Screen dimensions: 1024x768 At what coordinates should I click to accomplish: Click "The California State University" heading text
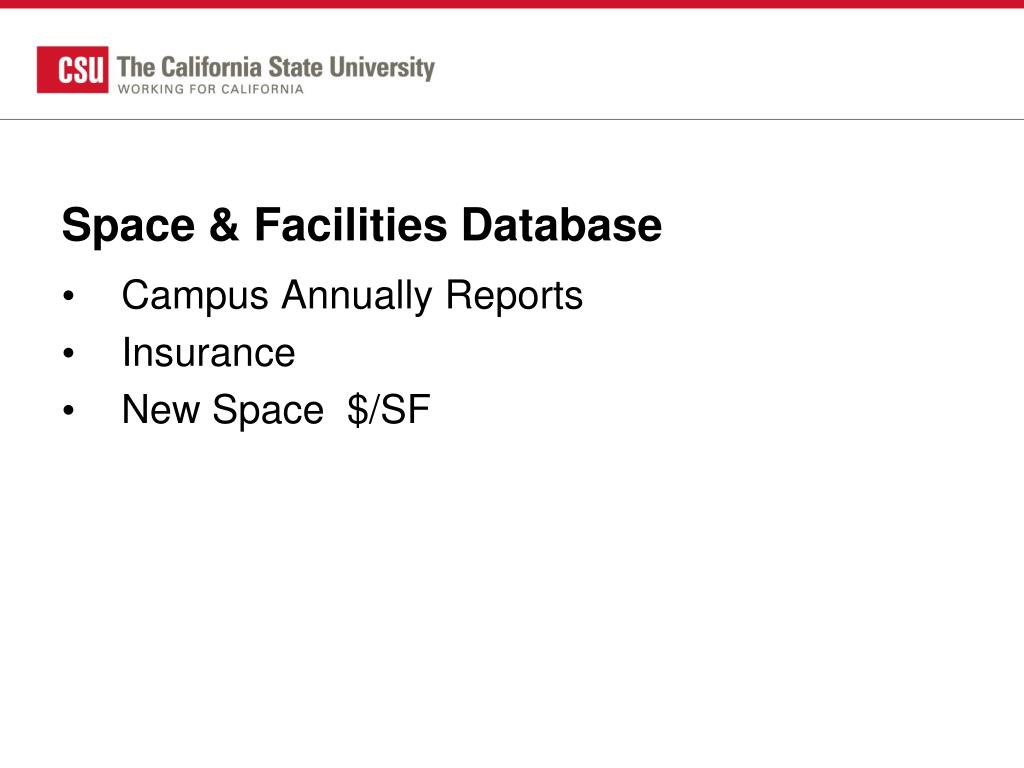pos(276,67)
